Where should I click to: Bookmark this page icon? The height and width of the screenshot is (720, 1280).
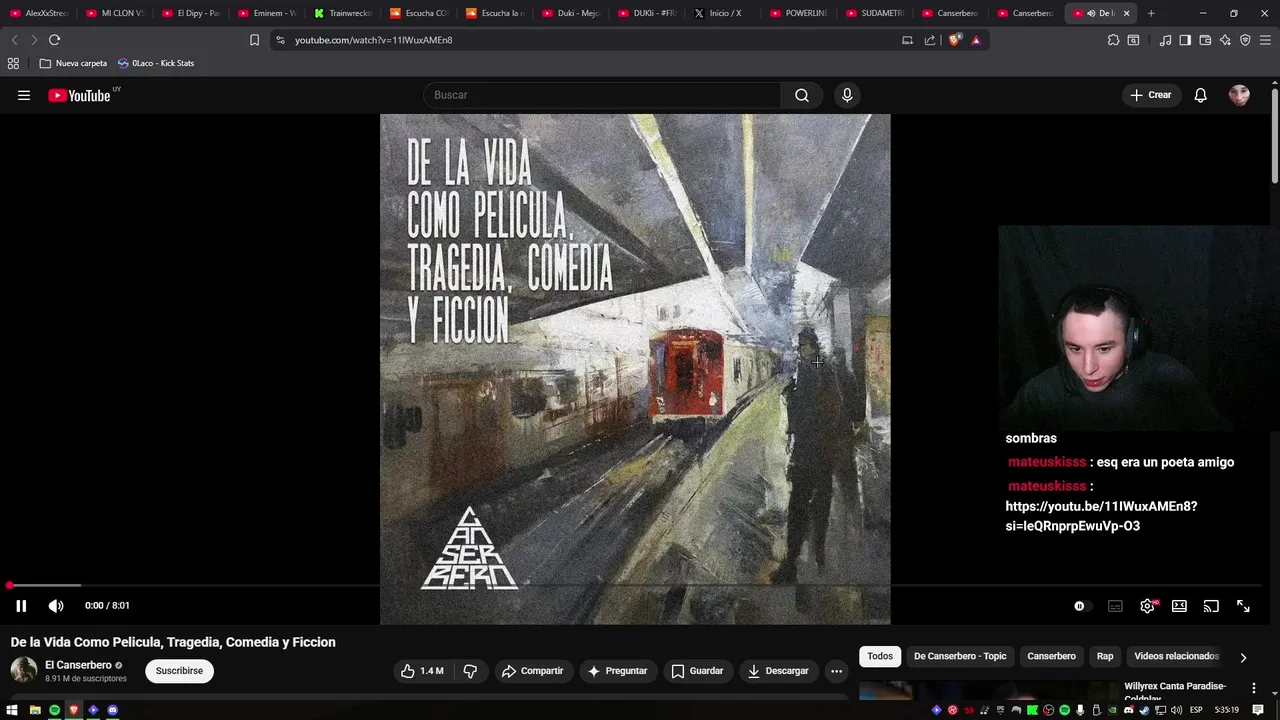tap(254, 40)
